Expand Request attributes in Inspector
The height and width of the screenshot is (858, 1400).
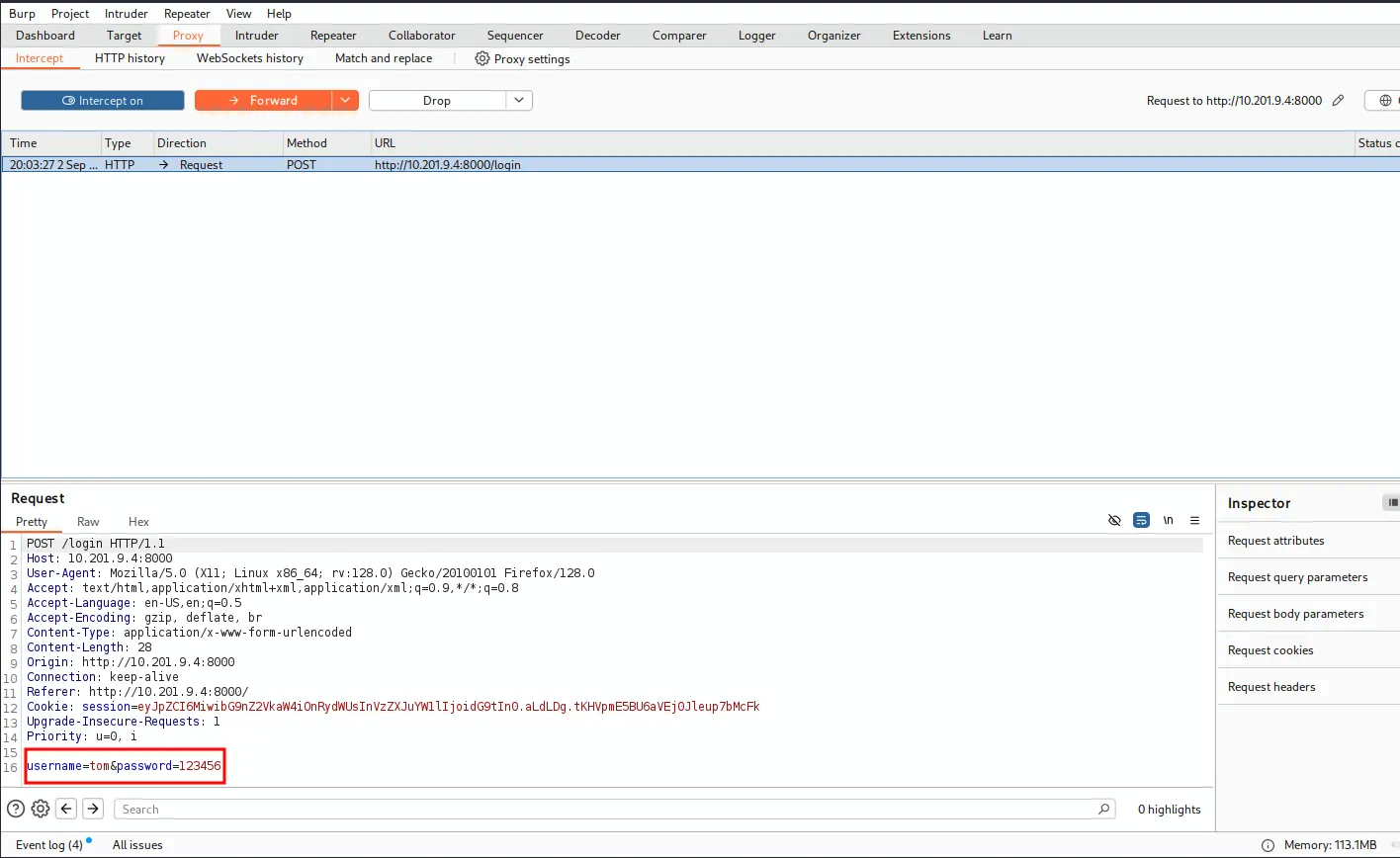1308,541
